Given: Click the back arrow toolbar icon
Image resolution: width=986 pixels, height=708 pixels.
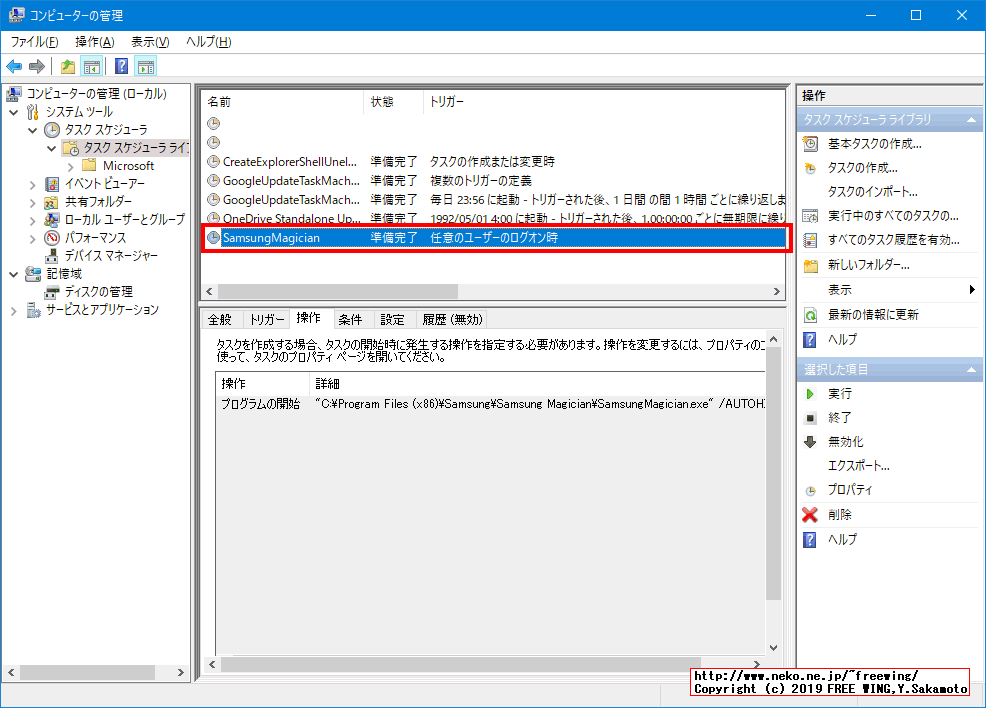Looking at the screenshot, I should click(x=14, y=67).
